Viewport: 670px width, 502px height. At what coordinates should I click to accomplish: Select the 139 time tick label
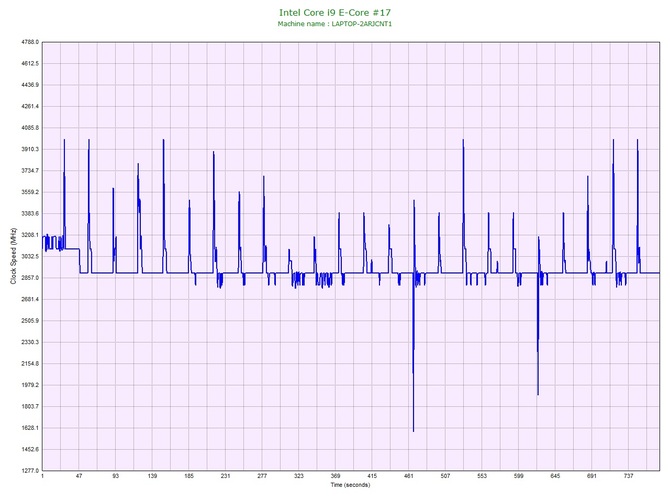point(152,476)
